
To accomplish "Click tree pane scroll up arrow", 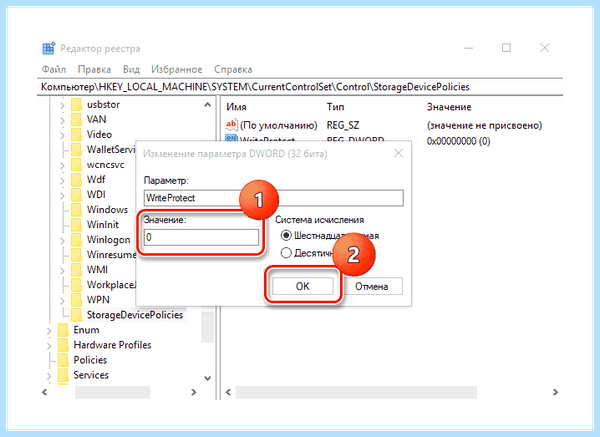I will pos(207,104).
